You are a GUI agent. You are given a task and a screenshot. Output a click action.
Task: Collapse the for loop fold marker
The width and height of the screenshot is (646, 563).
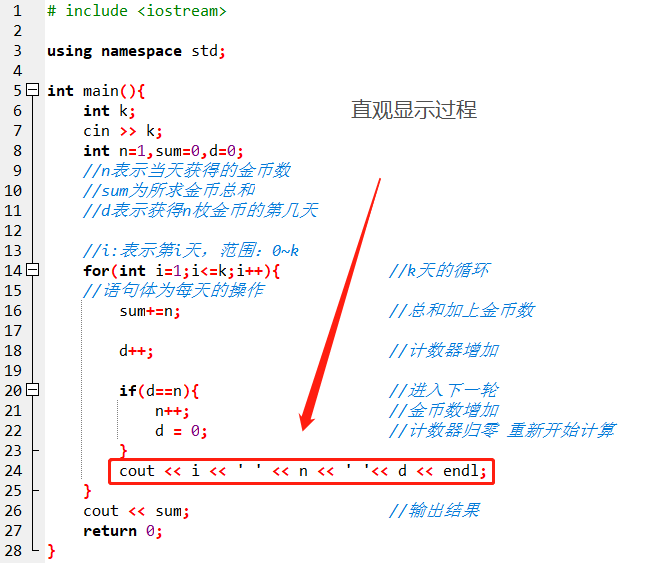(x=33, y=271)
